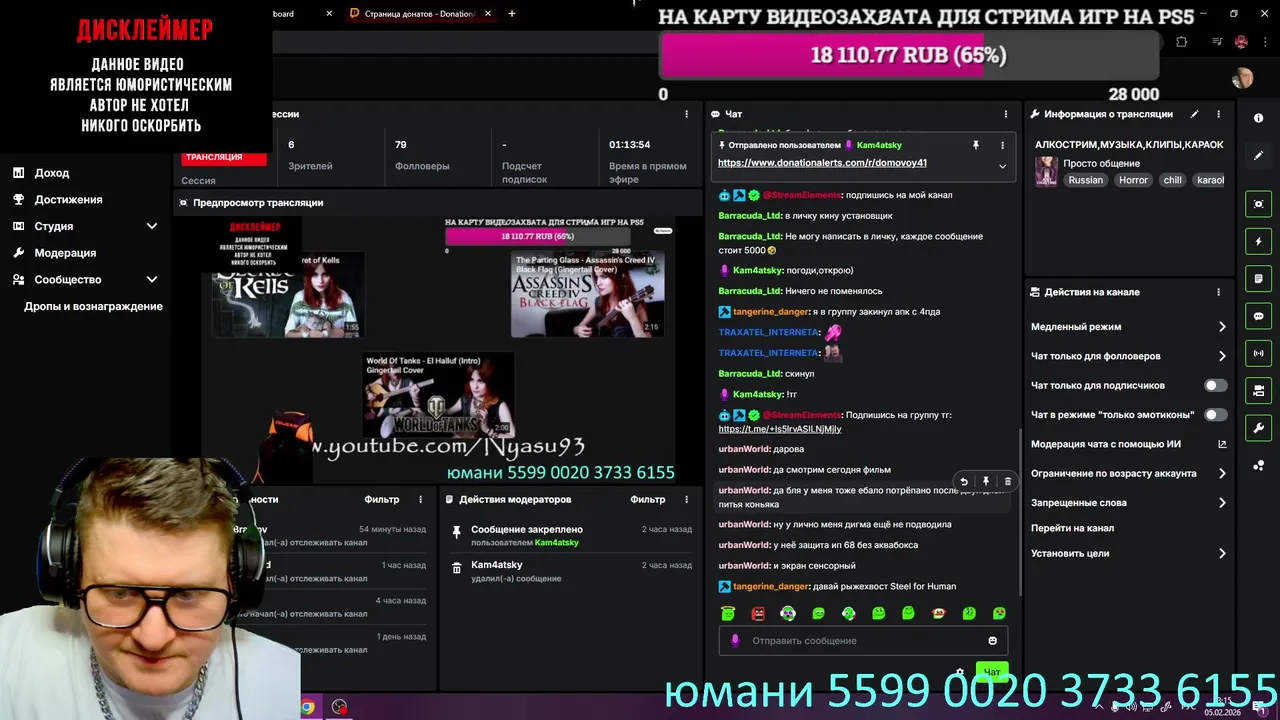Expand the Сообщество menu in left navigation
The image size is (1280, 720).
tap(85, 280)
